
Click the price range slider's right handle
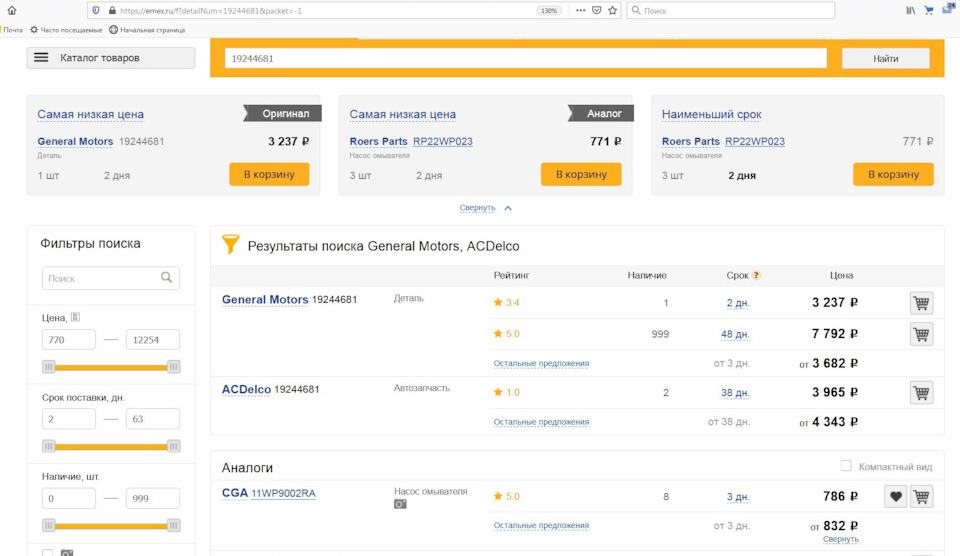173,367
